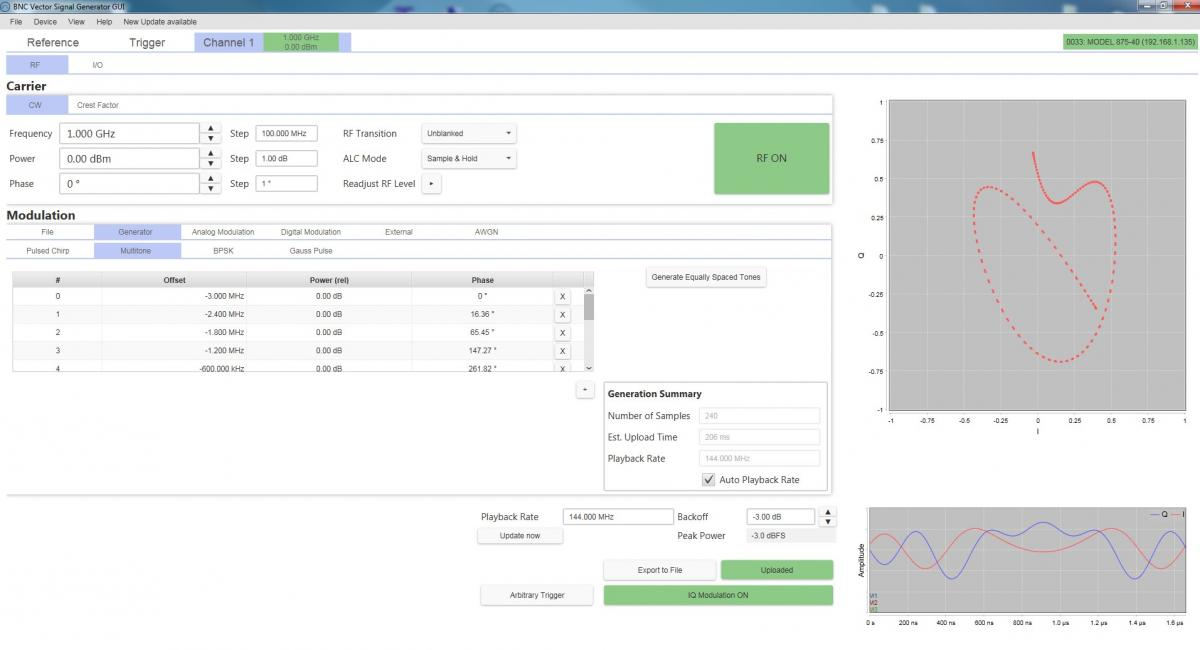Click Generate Equally Spaced Tones
This screenshot has width=1200, height=650.
coord(708,277)
